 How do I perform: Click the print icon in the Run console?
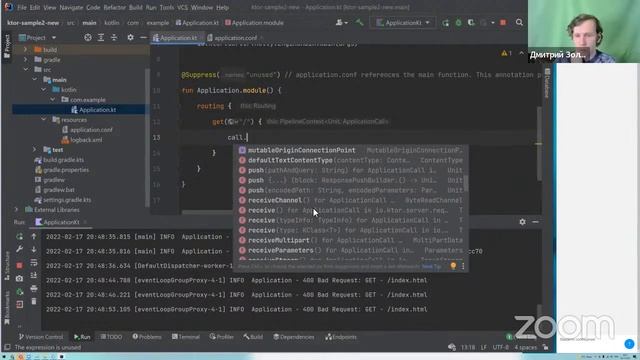pyautogui.click(x=34, y=289)
